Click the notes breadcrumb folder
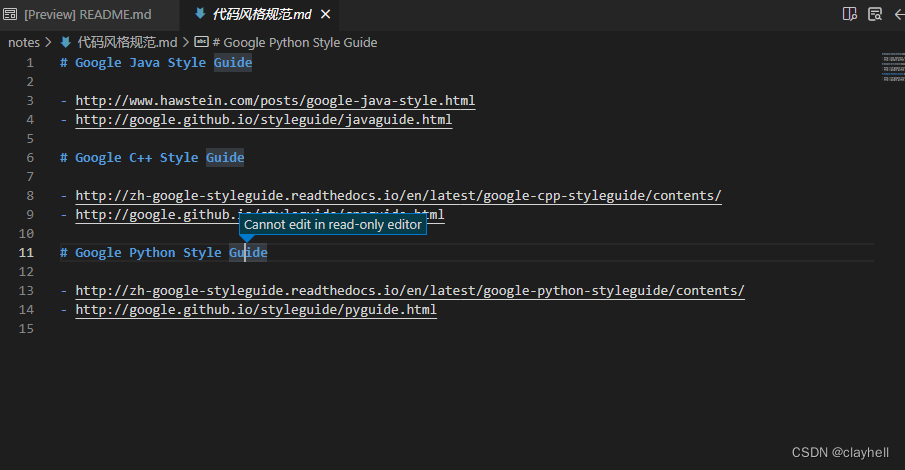905x470 pixels. pos(24,43)
